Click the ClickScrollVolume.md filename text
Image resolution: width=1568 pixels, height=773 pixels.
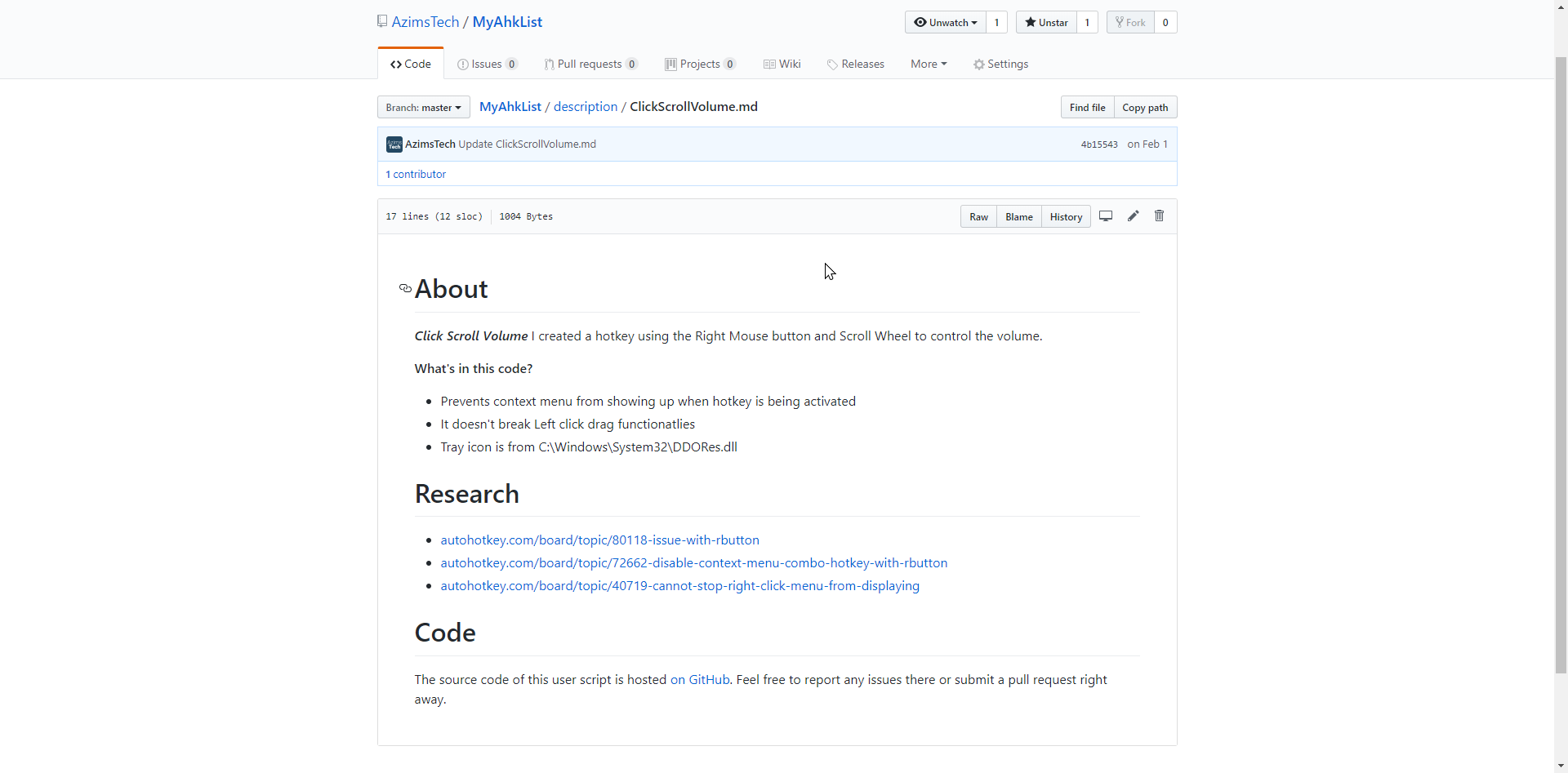tap(693, 107)
